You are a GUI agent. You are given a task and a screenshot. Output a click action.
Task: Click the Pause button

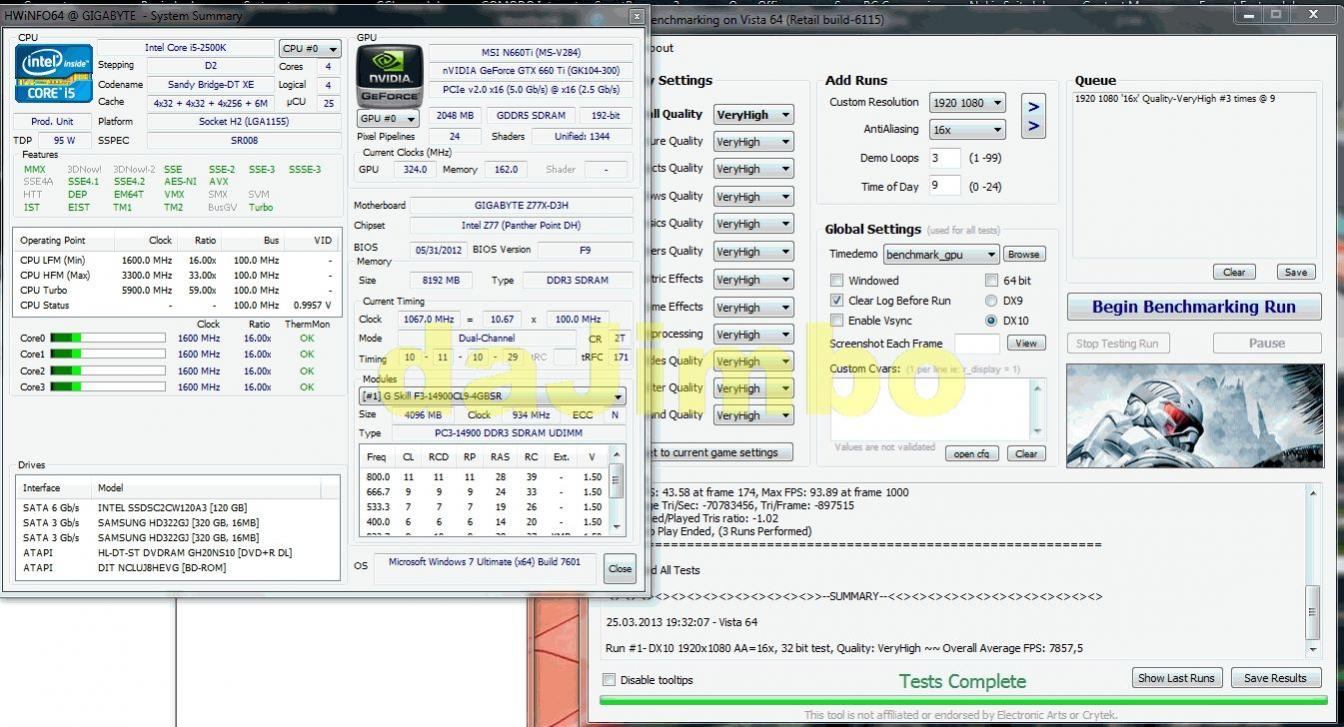(1266, 343)
